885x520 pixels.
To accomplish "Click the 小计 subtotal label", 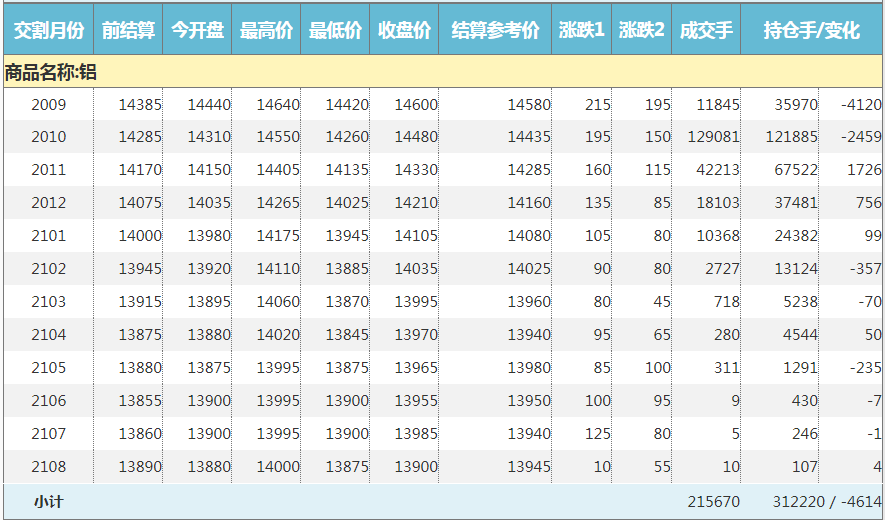I will click(x=48, y=501).
